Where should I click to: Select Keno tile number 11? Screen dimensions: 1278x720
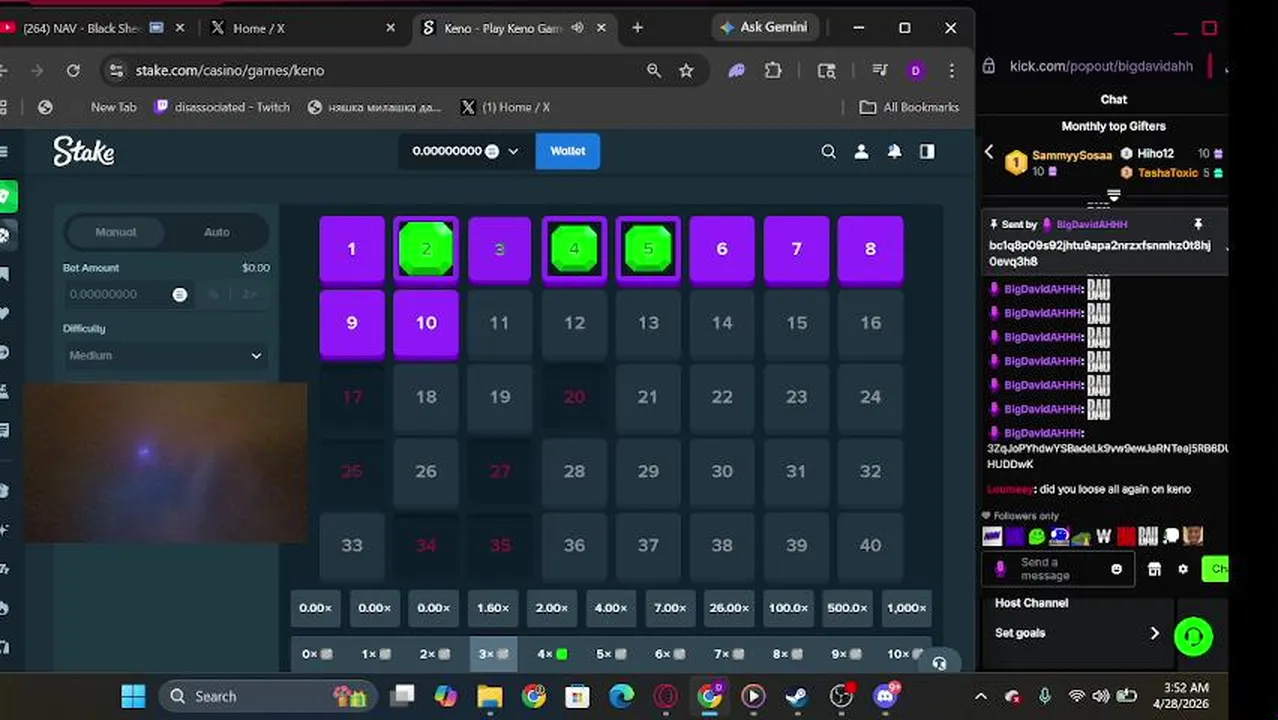click(500, 323)
